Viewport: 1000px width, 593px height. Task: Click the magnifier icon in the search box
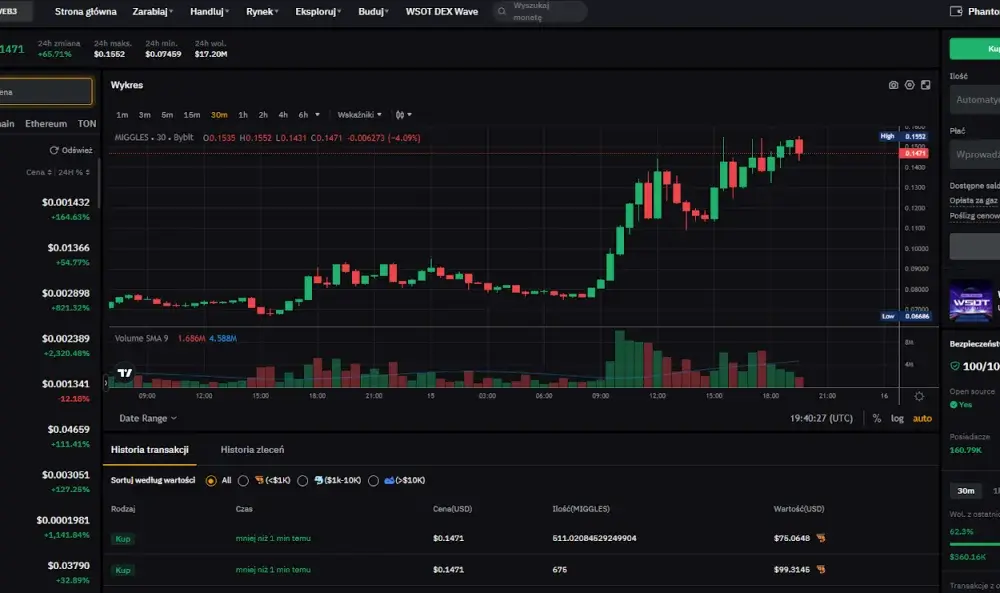502,11
